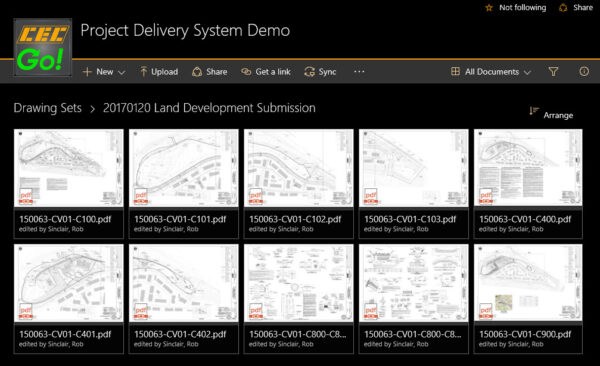Open the details pane info icon
600x366 pixels.
(x=584, y=72)
